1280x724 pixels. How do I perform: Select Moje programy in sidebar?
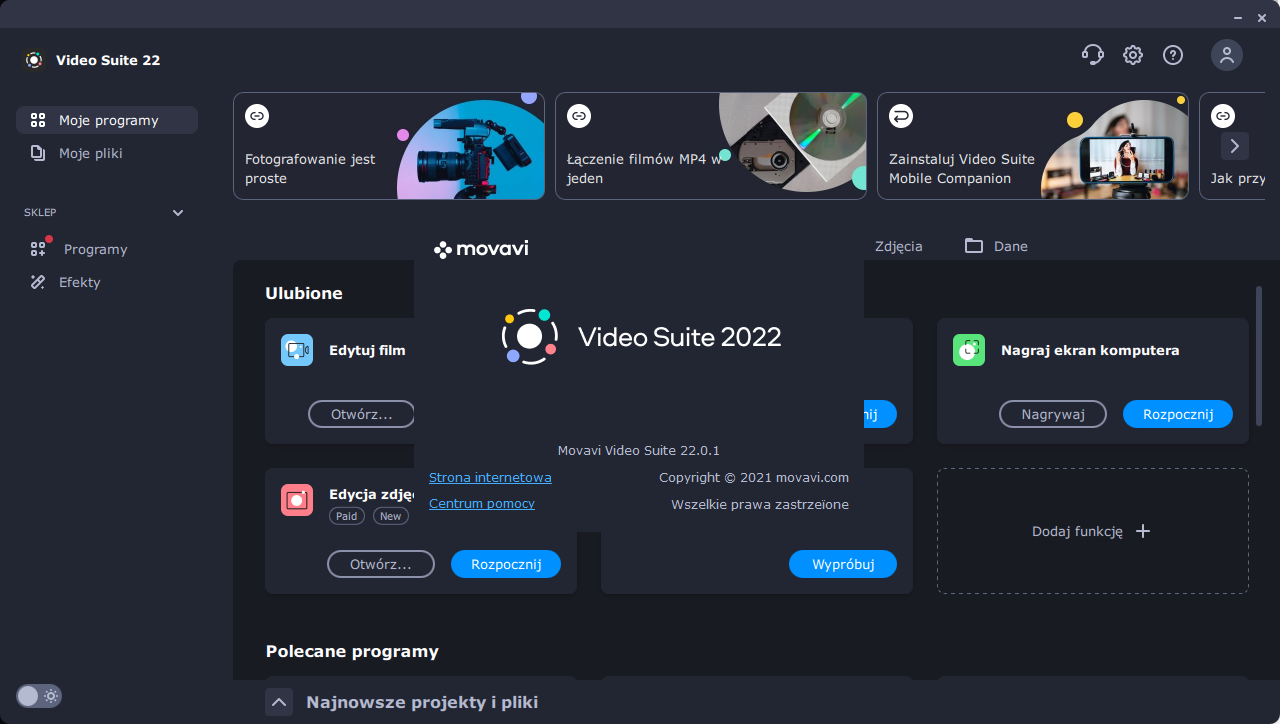point(107,120)
